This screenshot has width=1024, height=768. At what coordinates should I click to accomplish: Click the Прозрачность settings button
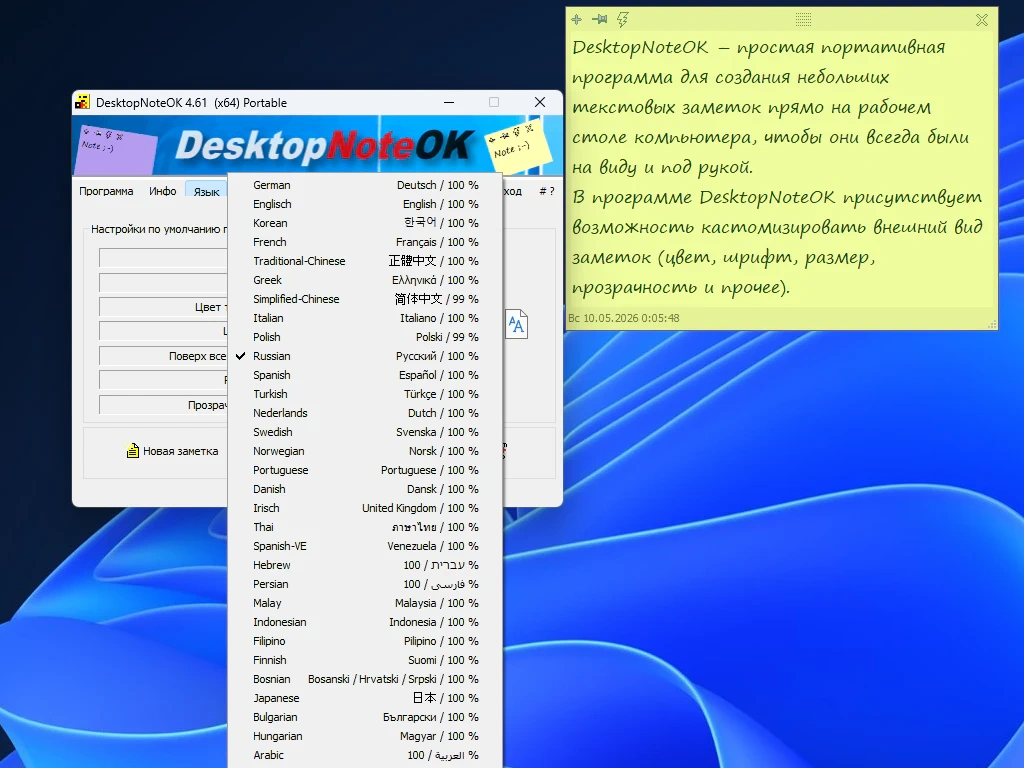tap(163, 405)
